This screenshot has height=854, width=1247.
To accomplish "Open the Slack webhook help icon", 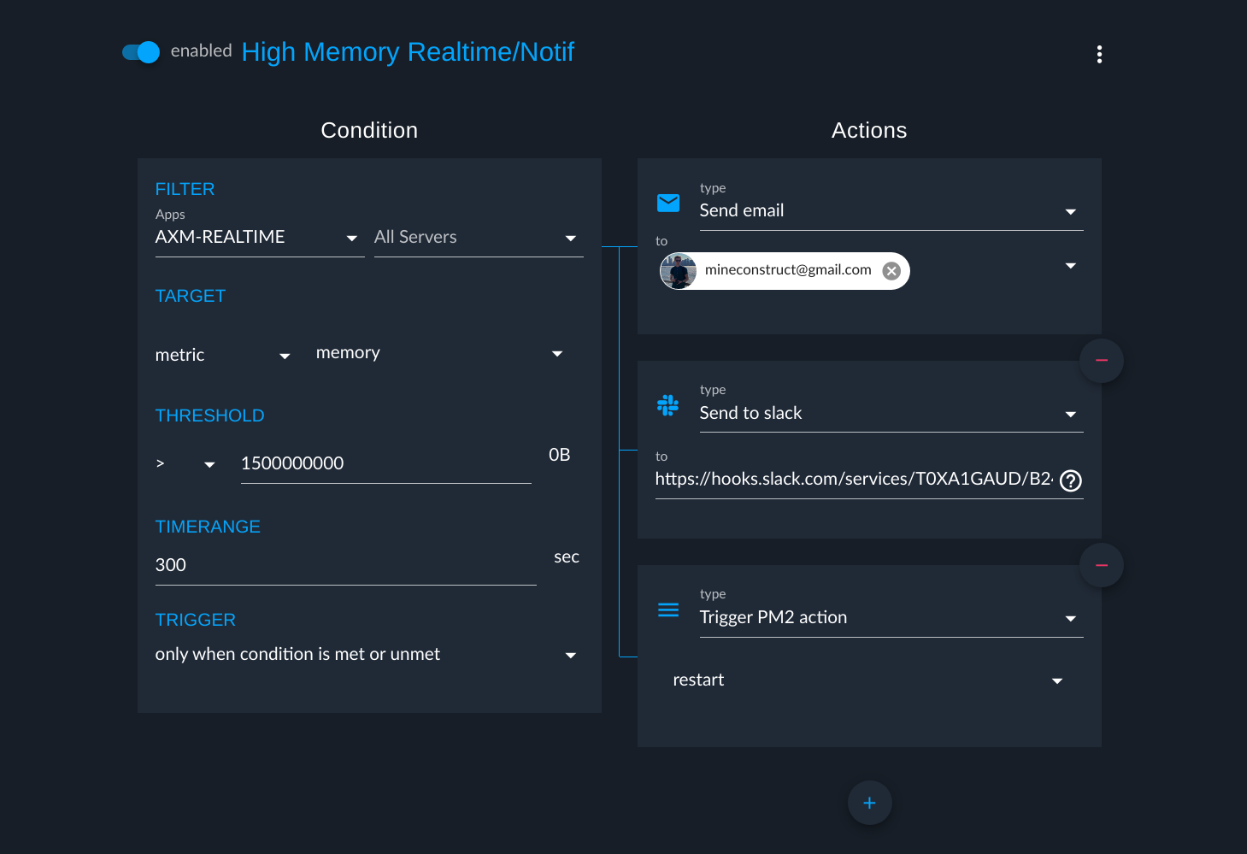I will [x=1071, y=481].
